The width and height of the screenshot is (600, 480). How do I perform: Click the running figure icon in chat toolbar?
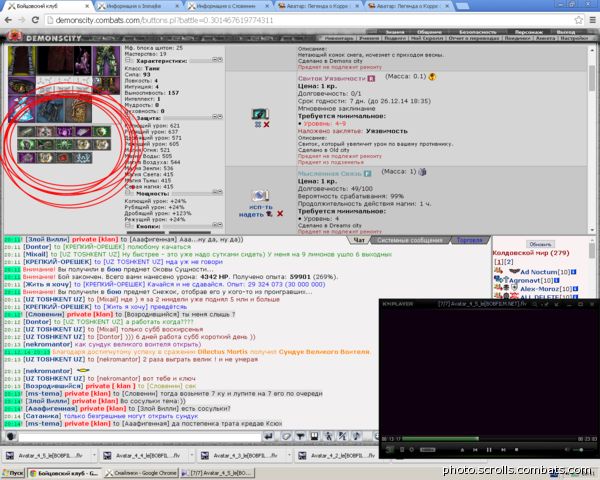pos(328,436)
